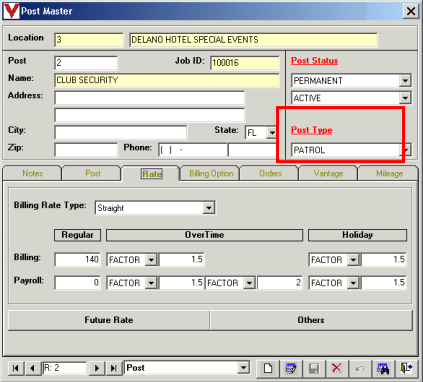
Task: Switch to the Billing Option tab
Action: pyautogui.click(x=211, y=173)
